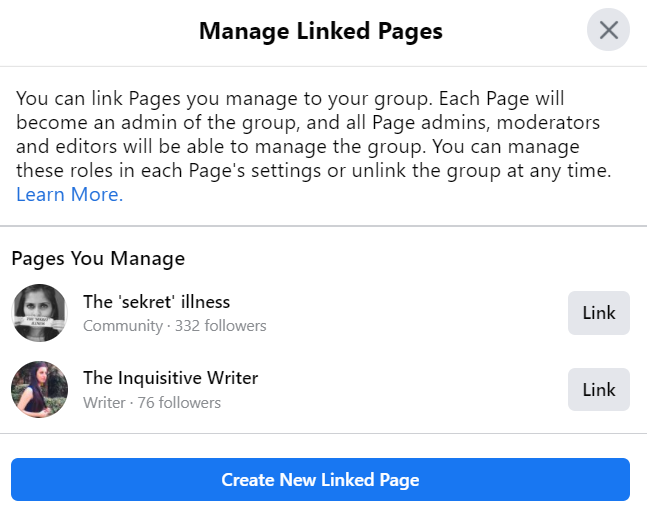This screenshot has height=516, width=647.
Task: Click the Pages You Manage heading
Action: [x=98, y=258]
